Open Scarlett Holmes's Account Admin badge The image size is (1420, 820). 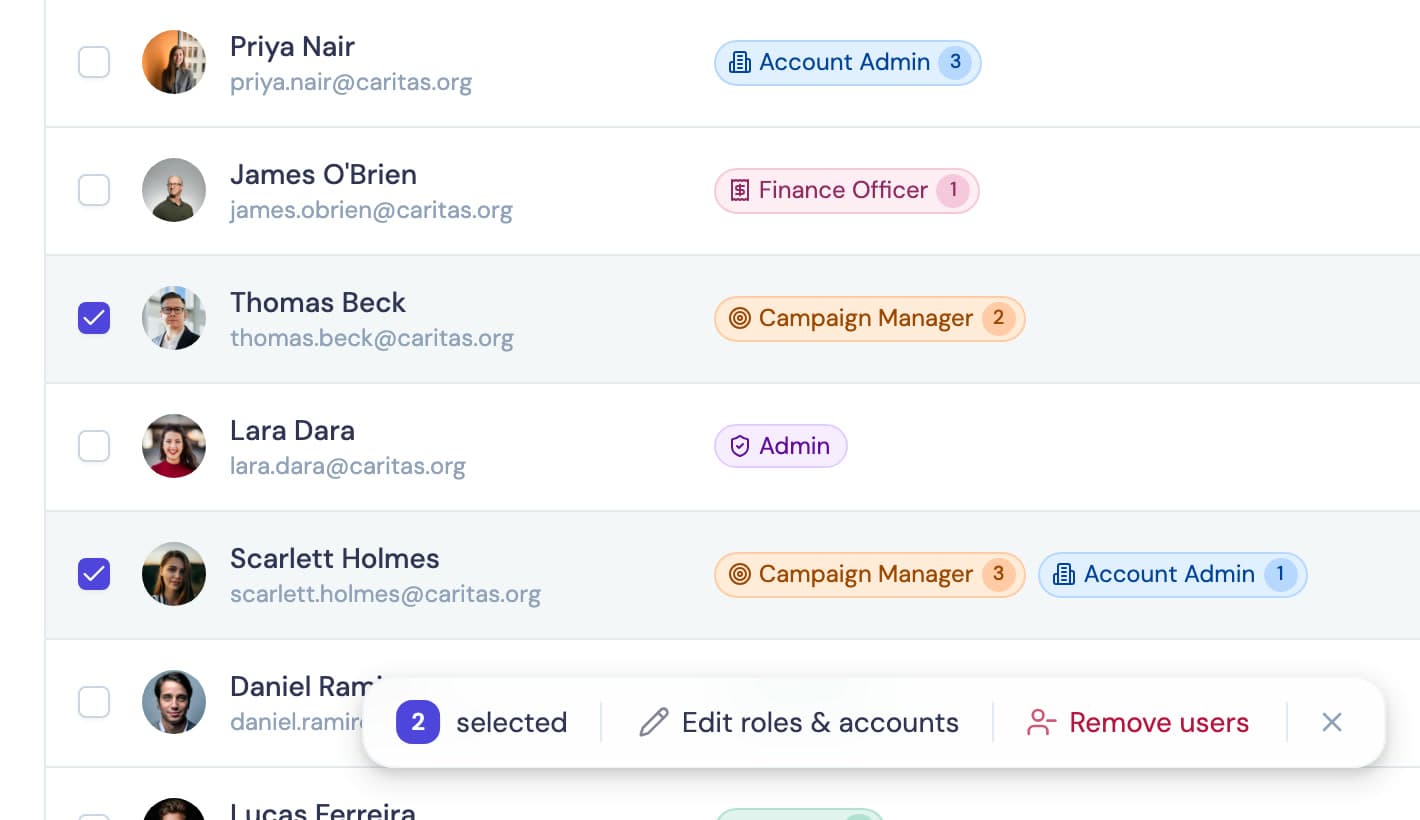pyautogui.click(x=1173, y=574)
